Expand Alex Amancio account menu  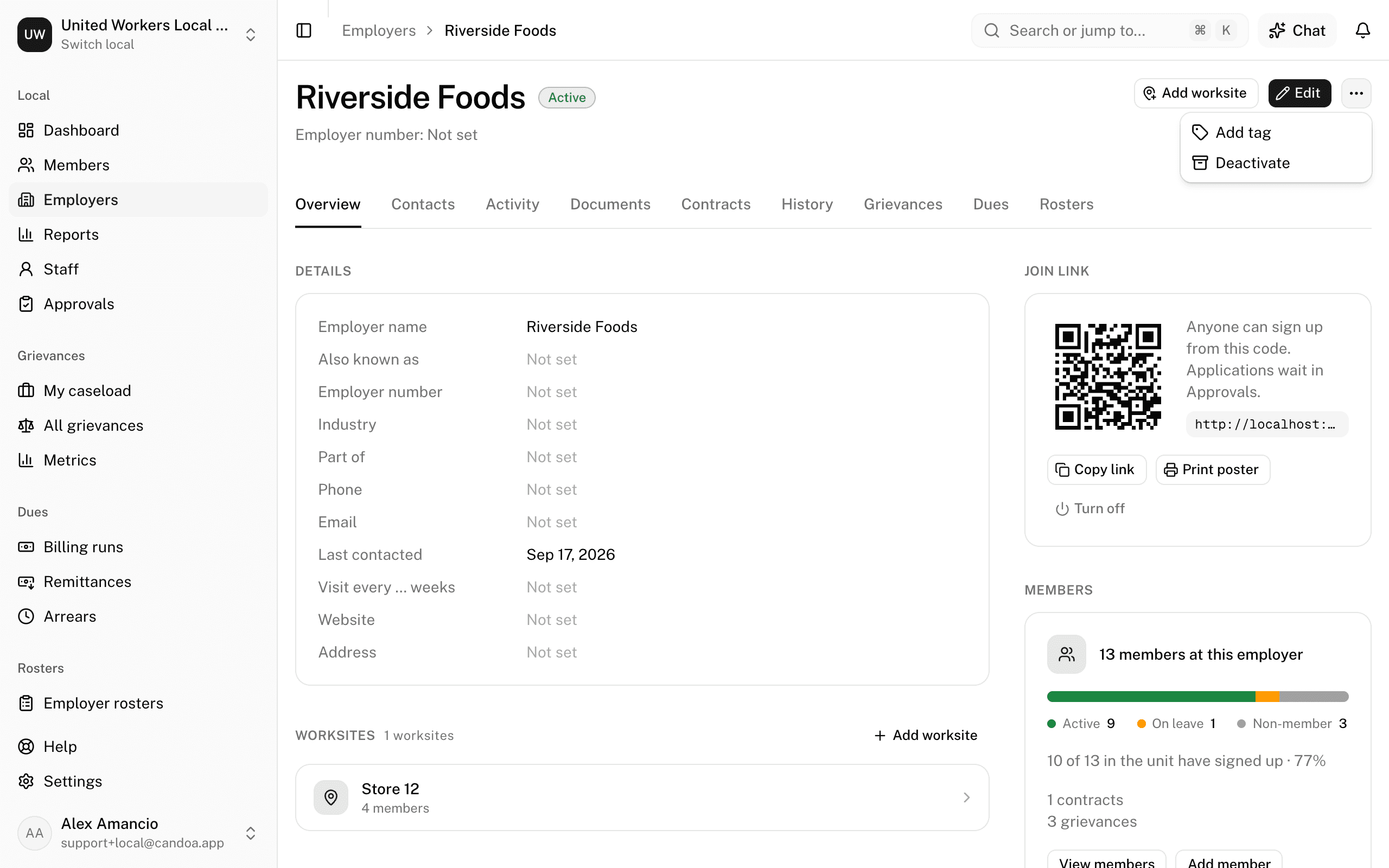pos(250,833)
